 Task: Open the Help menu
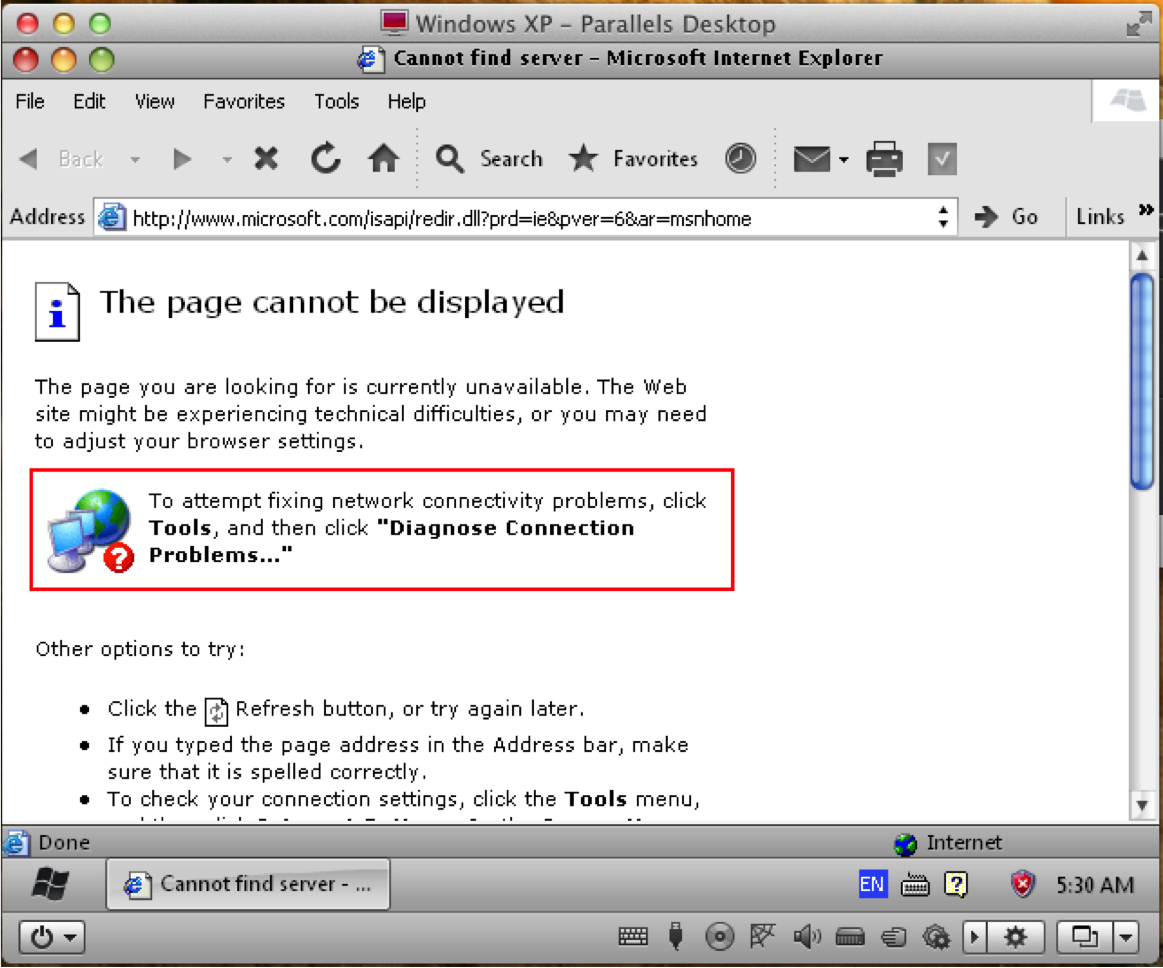406,101
